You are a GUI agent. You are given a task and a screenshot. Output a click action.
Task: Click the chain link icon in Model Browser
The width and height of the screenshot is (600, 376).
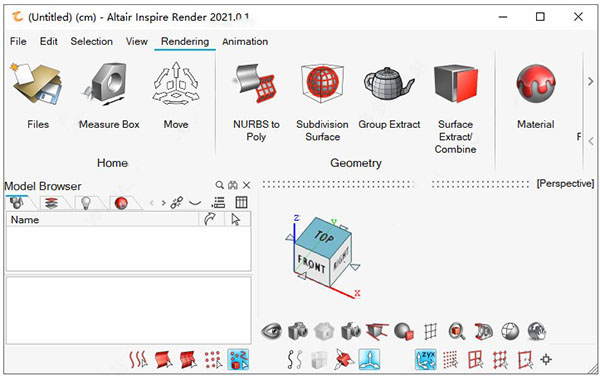pos(176,202)
